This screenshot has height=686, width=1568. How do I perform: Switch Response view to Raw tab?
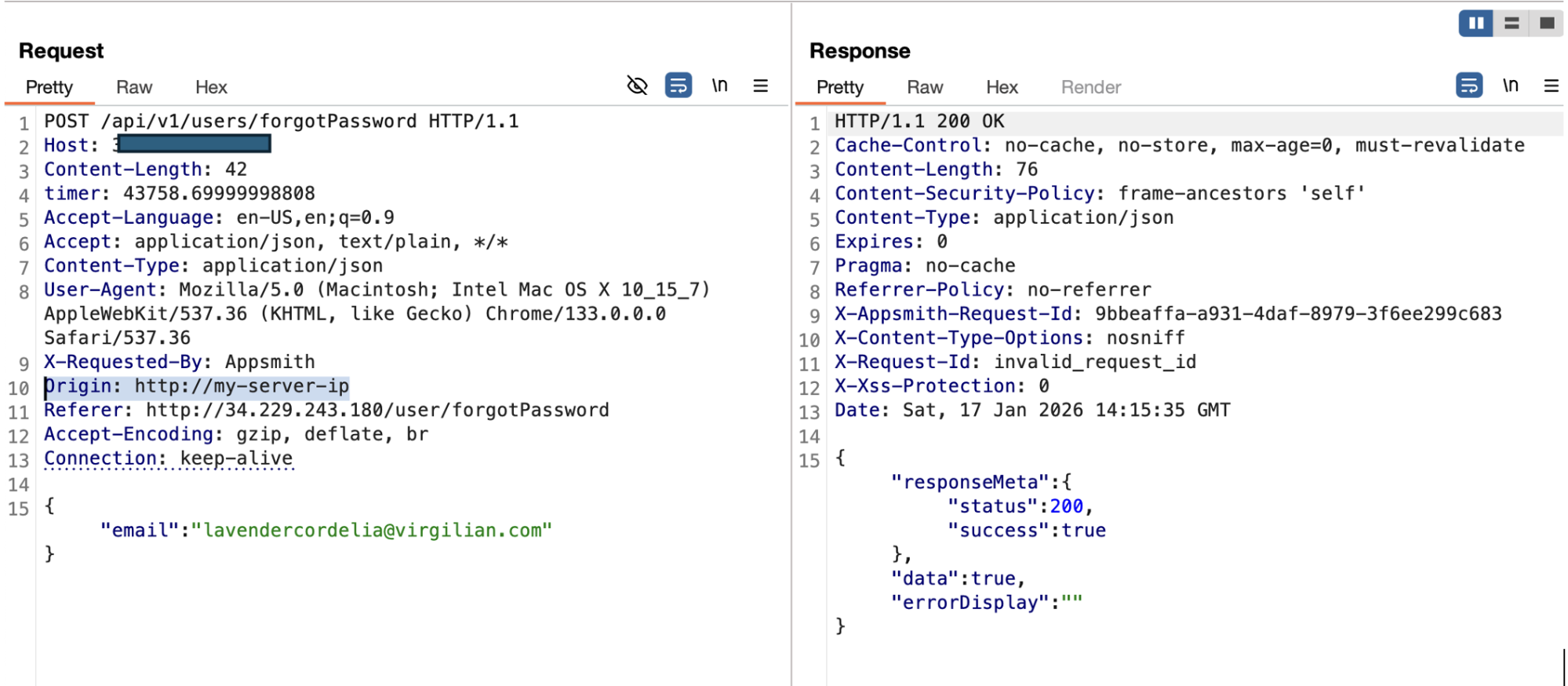coord(925,87)
